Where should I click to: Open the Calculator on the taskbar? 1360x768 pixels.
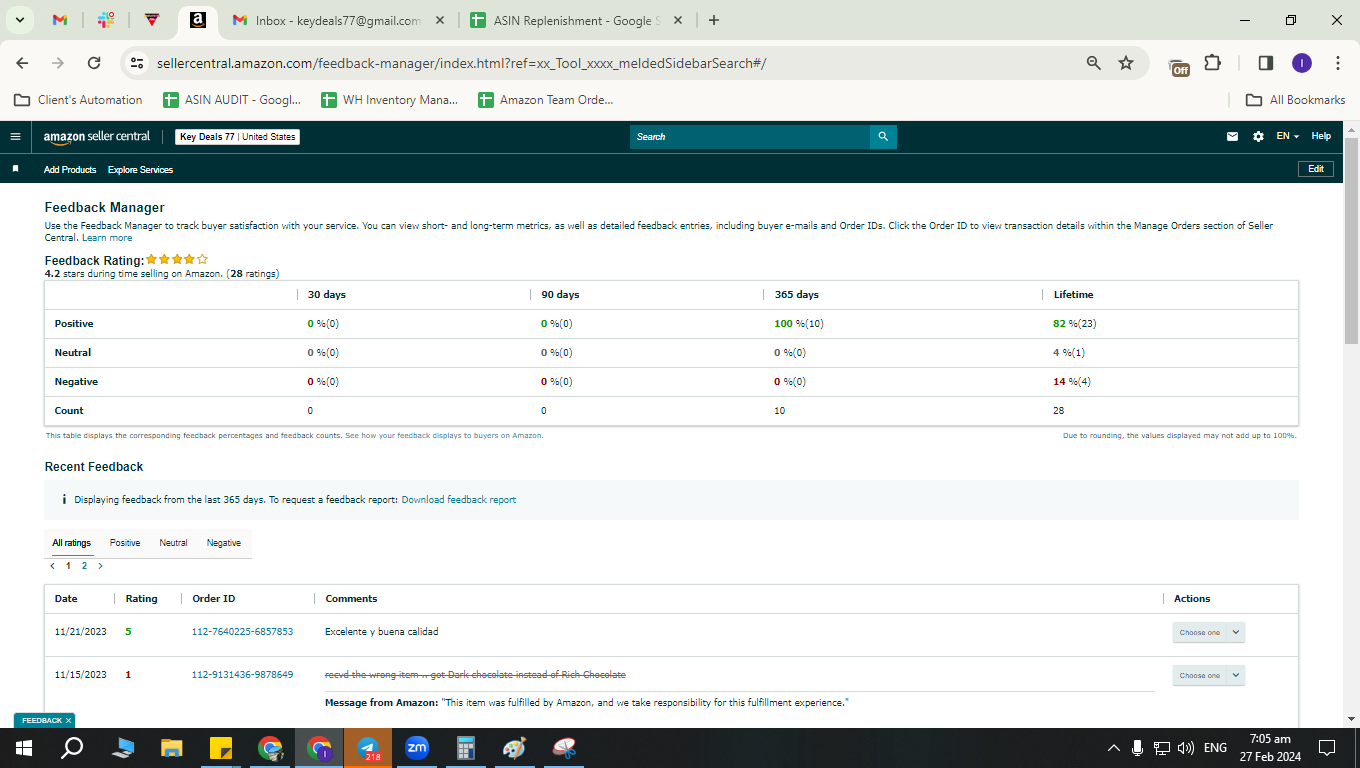coord(465,748)
